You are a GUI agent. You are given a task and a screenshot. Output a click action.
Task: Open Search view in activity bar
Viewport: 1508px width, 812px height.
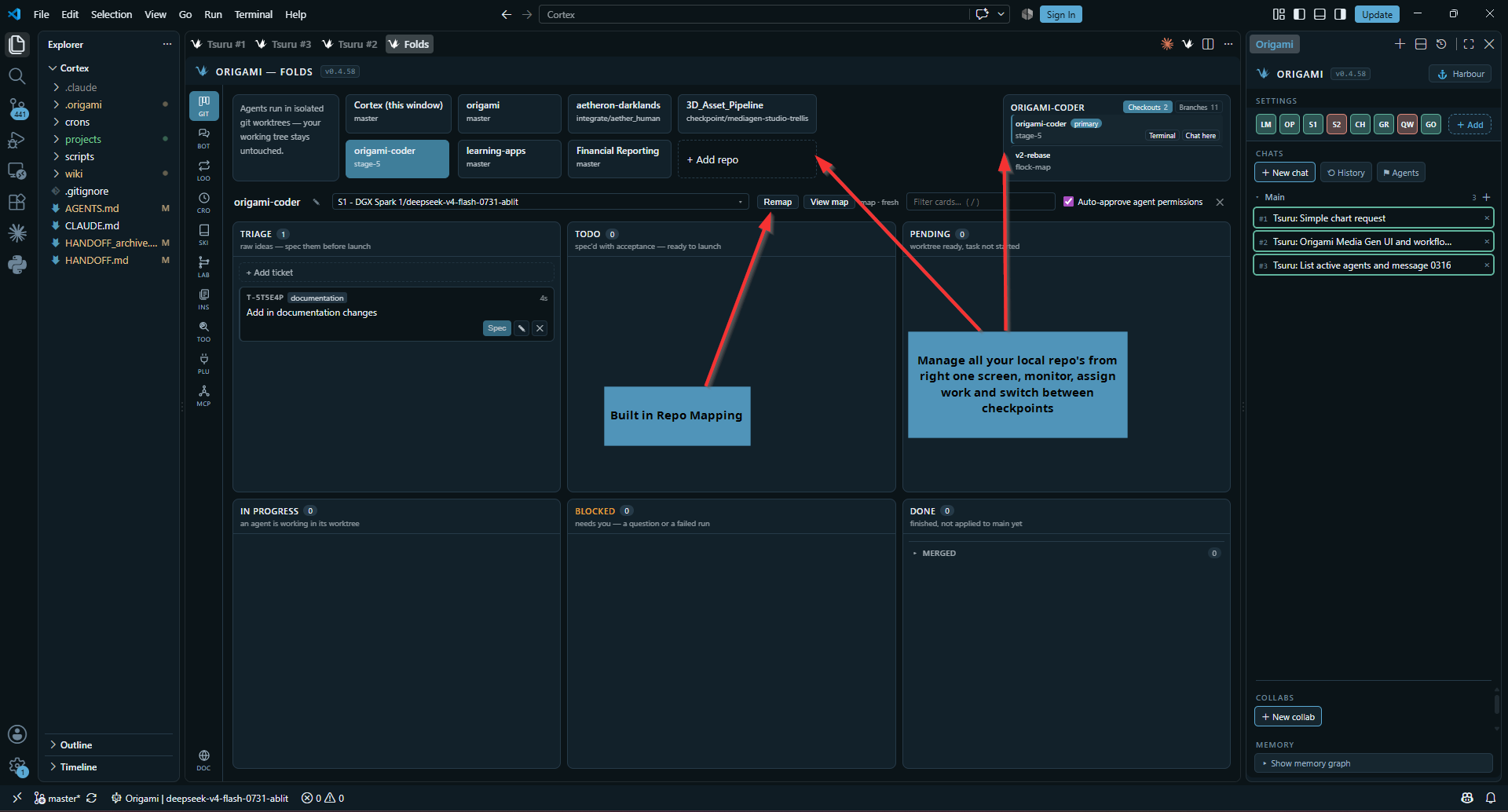16,76
